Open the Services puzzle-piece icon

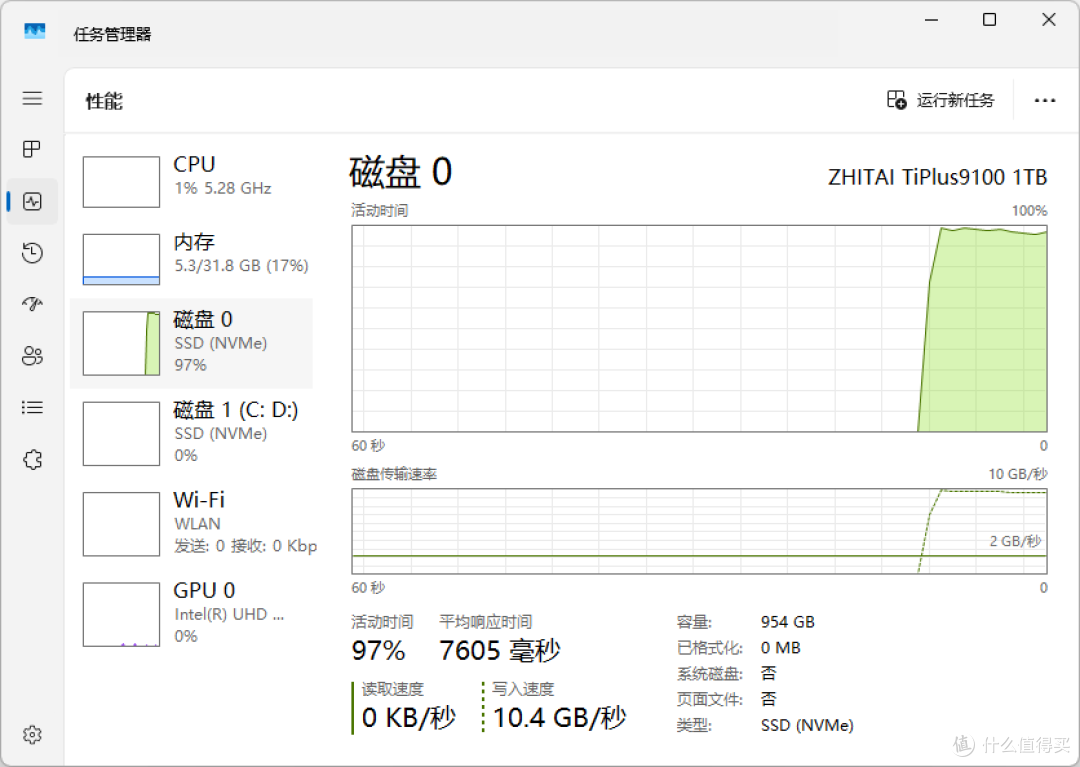tap(32, 459)
